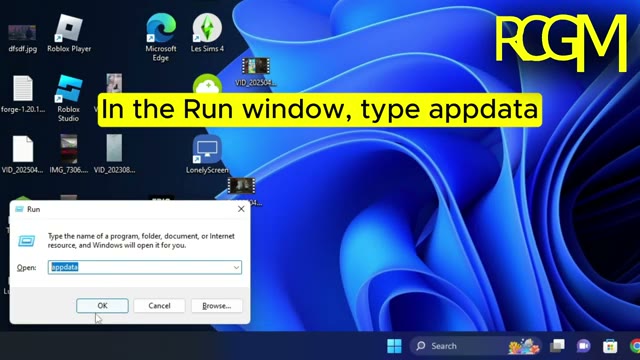Screen dimensions: 640x360
Task: Open Task View on the taskbar
Action: pos(557,346)
